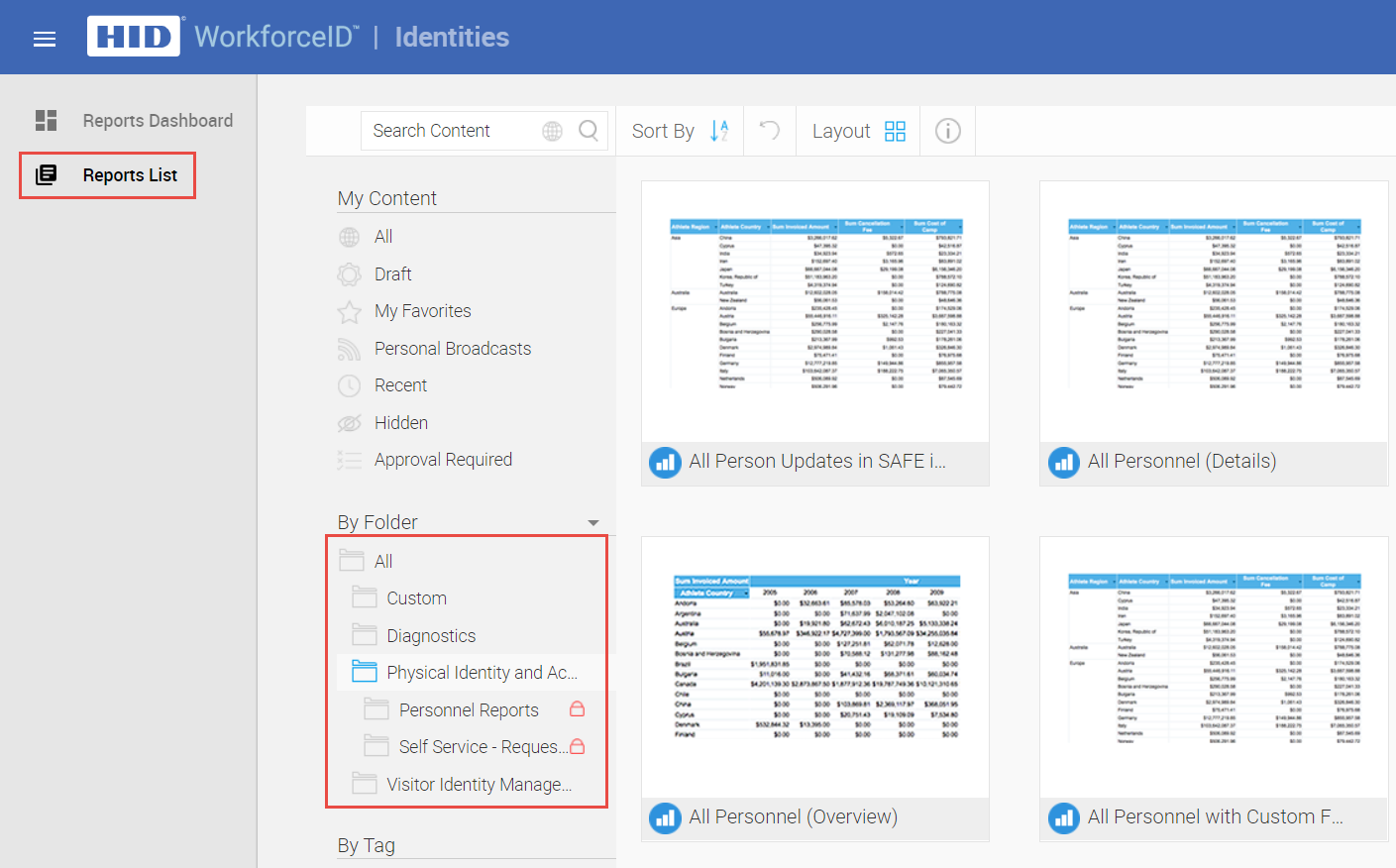Click the Layout grid tiles icon

(895, 131)
